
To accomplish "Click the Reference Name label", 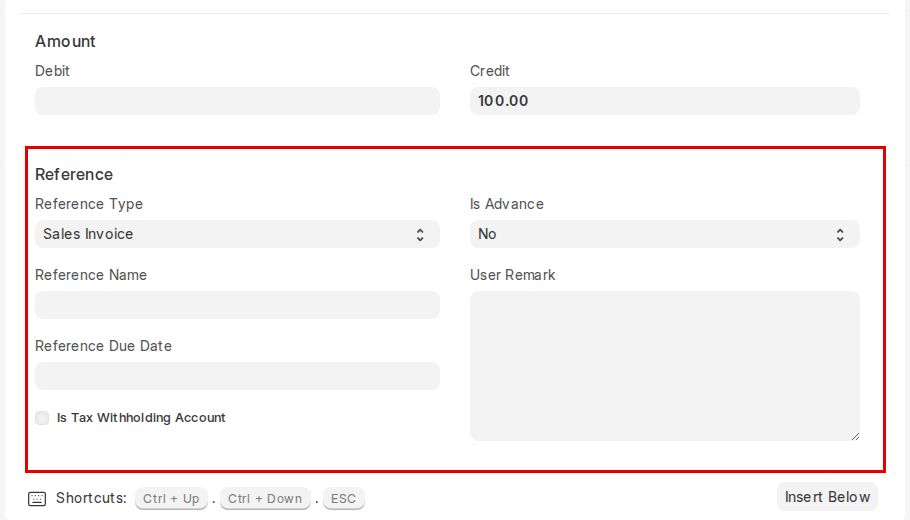I will click(91, 275).
